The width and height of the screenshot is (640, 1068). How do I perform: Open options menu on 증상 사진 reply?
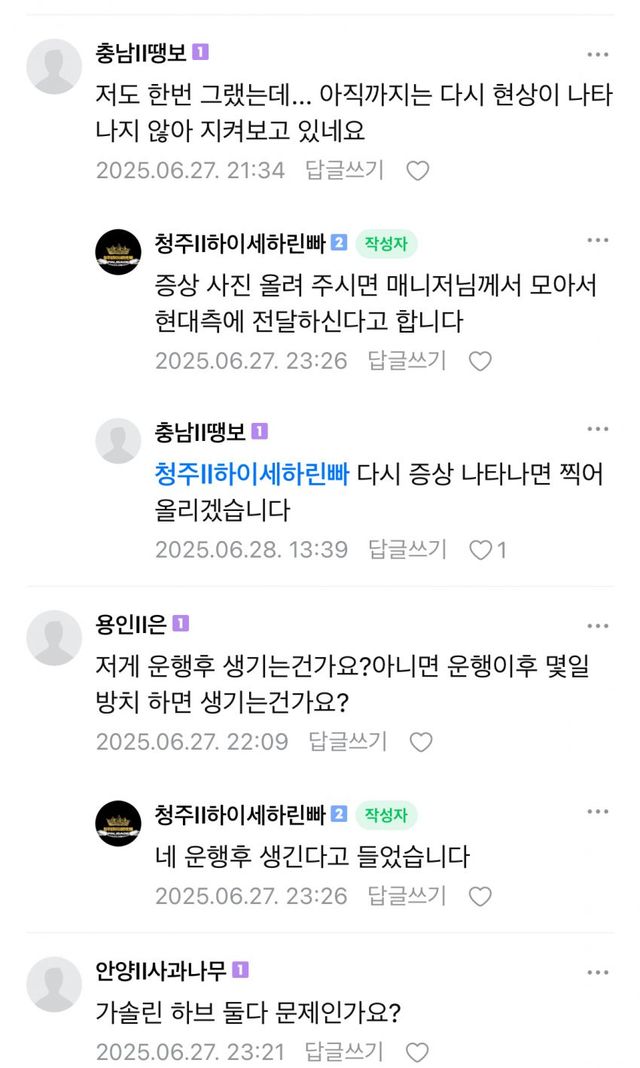pyautogui.click(x=597, y=240)
